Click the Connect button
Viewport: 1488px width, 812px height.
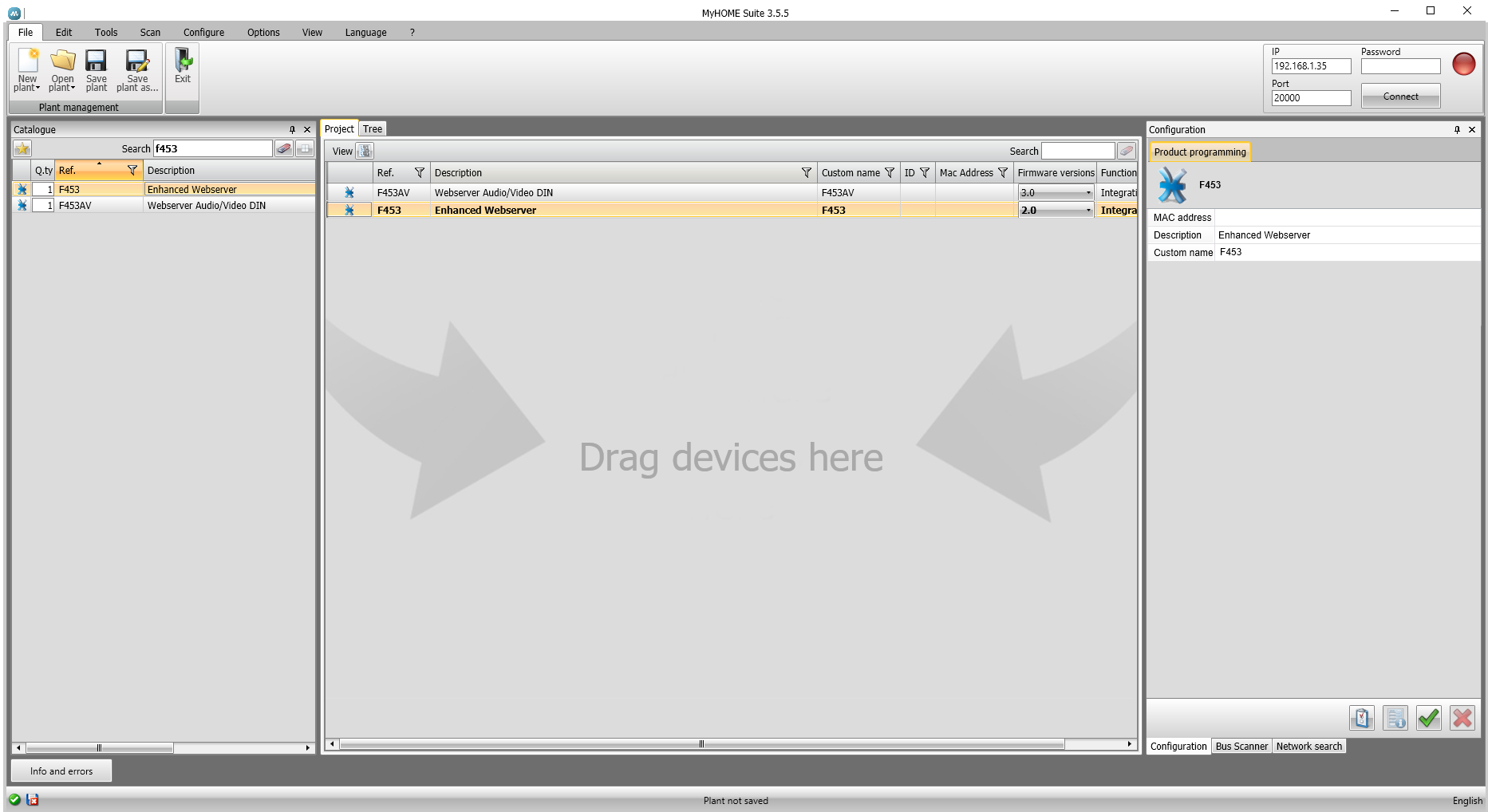tap(1400, 97)
